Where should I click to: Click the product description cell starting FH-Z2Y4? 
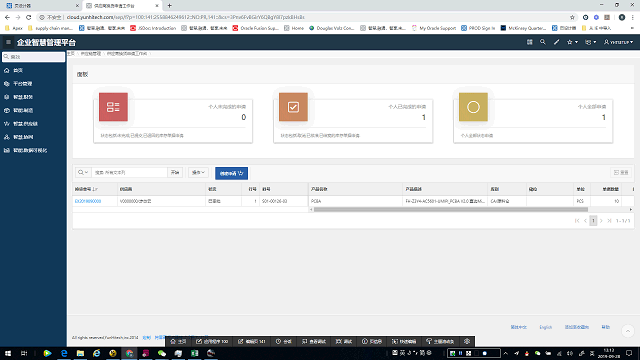[445, 201]
